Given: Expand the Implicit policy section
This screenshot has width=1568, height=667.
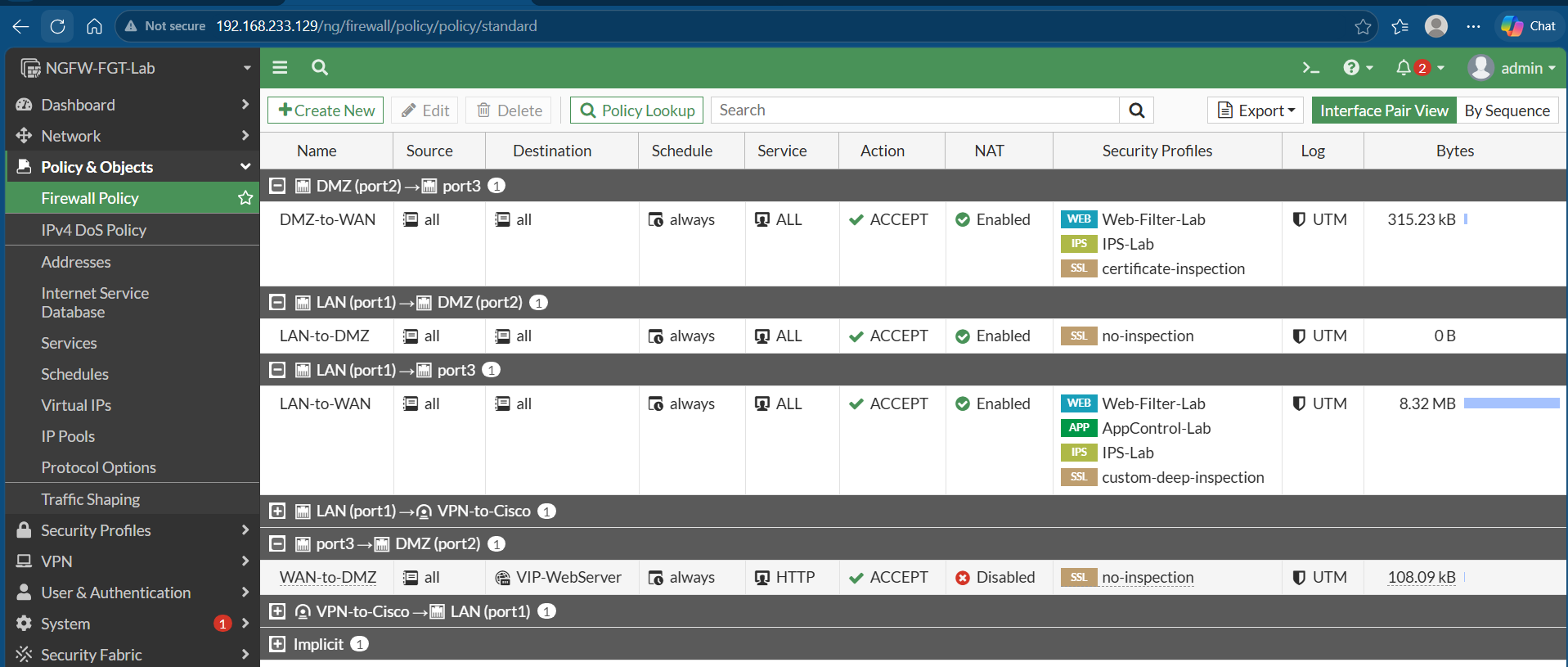Looking at the screenshot, I should 278,644.
